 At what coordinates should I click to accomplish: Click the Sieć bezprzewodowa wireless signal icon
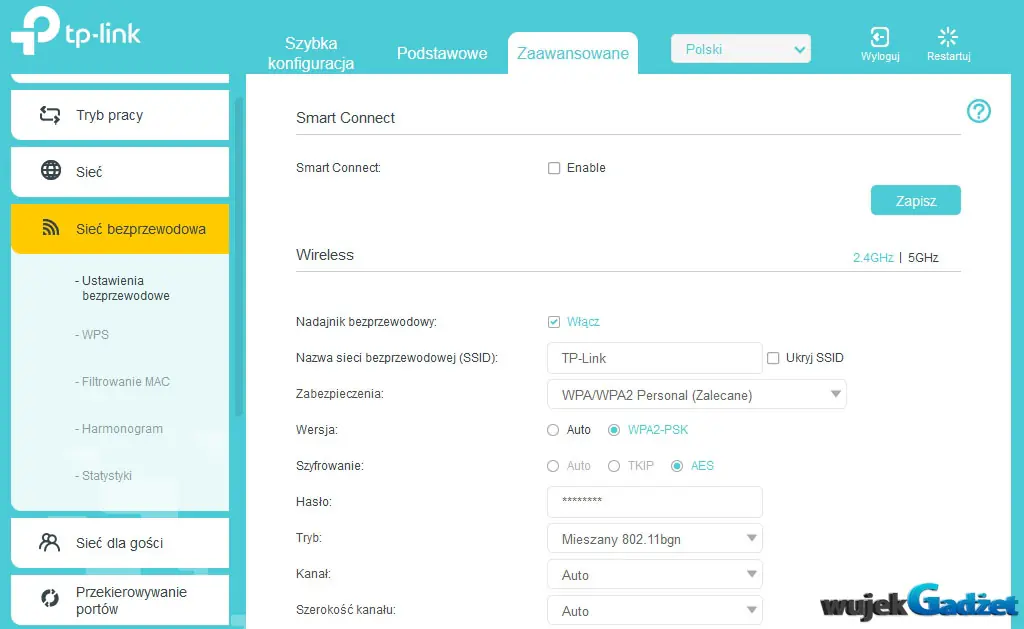coord(51,228)
